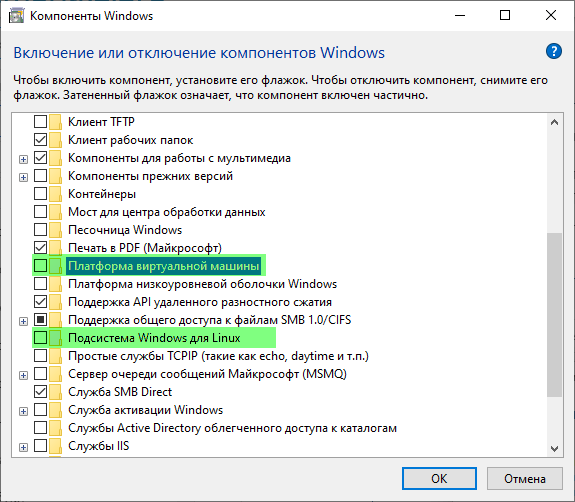Viewport: 575px width, 502px height.
Task: Select the folder icon beside Служба SMB Direct
Action: [x=55, y=392]
